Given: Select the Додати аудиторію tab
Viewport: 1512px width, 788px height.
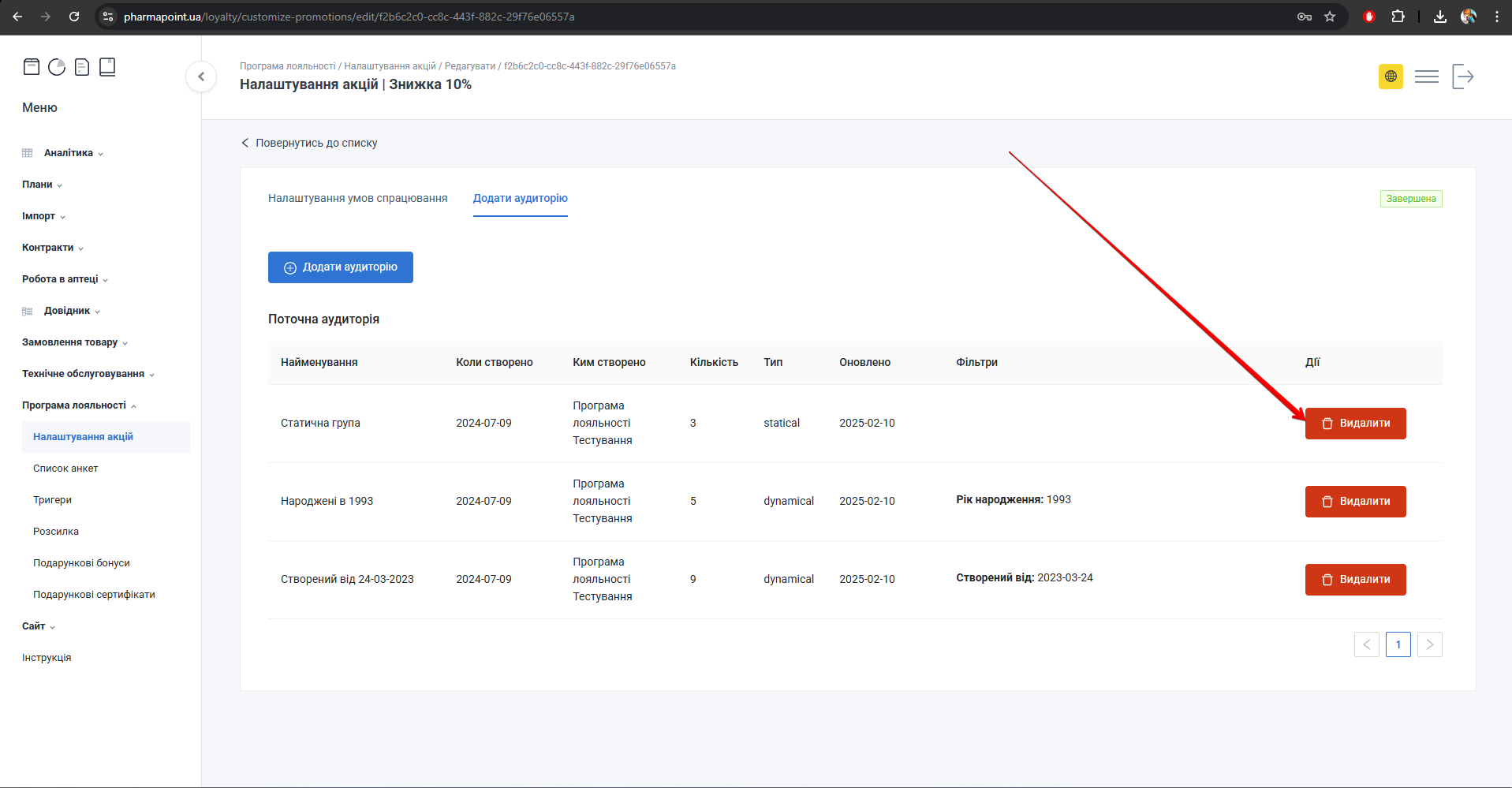Looking at the screenshot, I should tap(521, 198).
